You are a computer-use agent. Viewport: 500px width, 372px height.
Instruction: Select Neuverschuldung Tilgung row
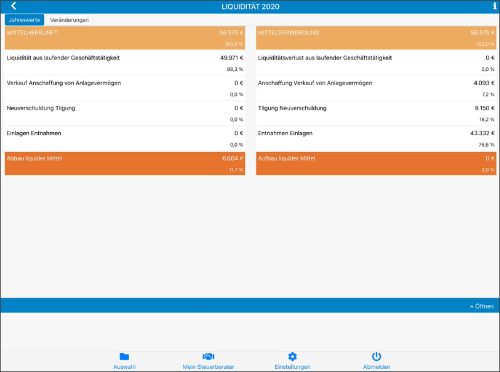pos(125,113)
